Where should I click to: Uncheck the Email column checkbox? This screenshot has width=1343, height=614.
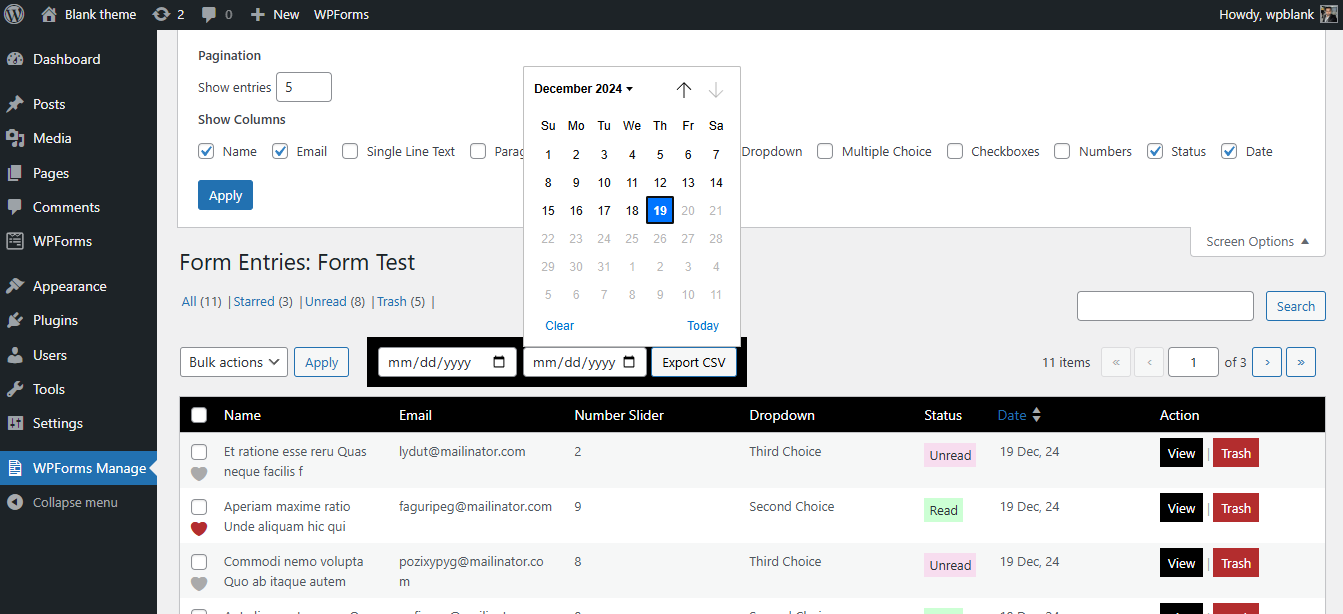point(281,152)
